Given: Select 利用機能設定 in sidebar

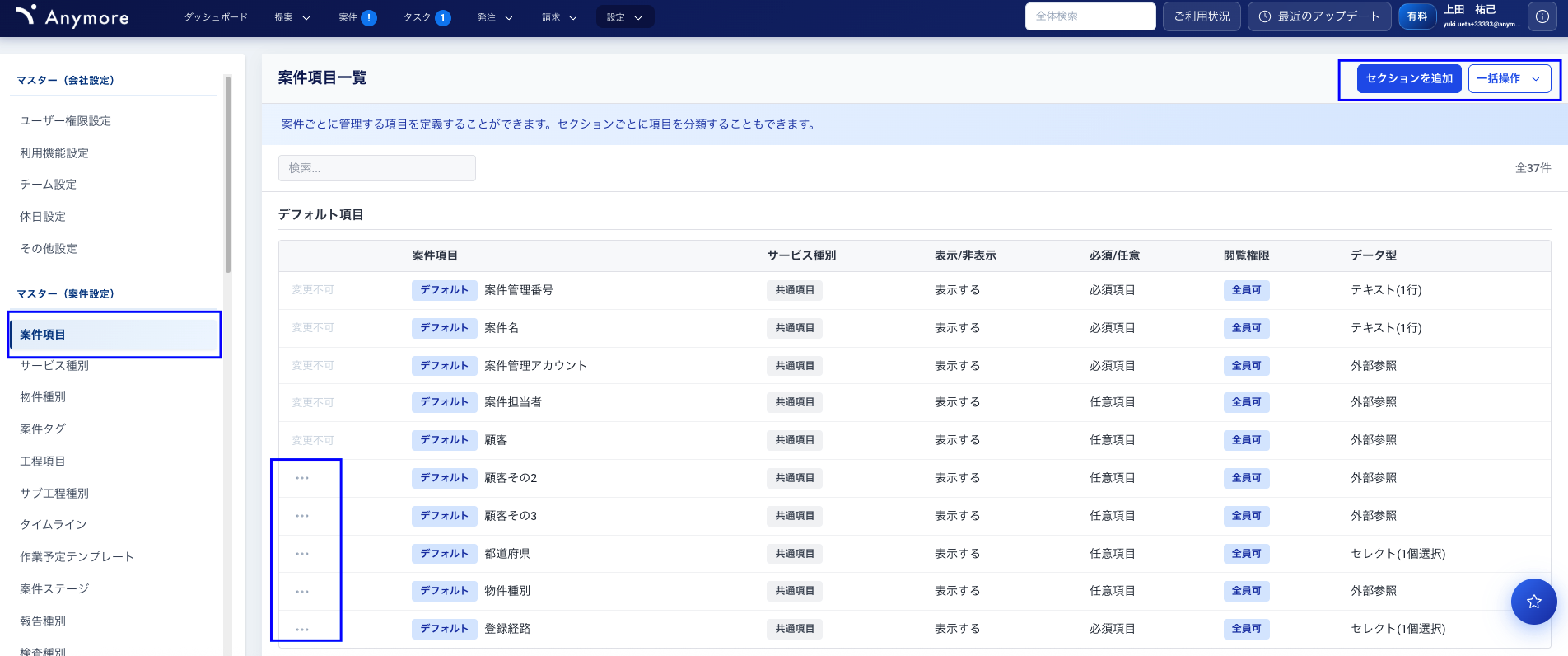Looking at the screenshot, I should coord(54,153).
